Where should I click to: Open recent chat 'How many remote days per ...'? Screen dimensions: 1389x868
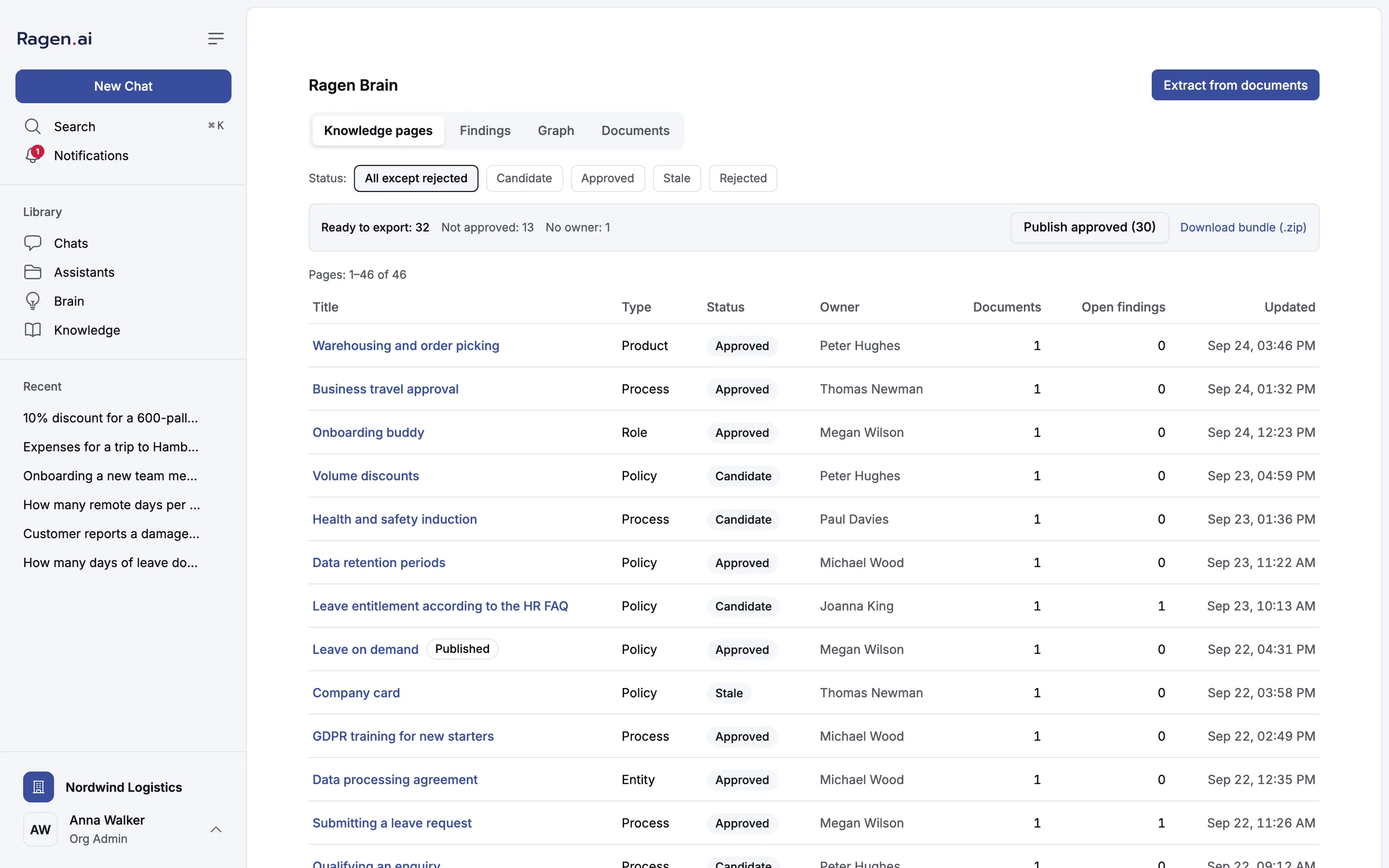pyautogui.click(x=112, y=505)
